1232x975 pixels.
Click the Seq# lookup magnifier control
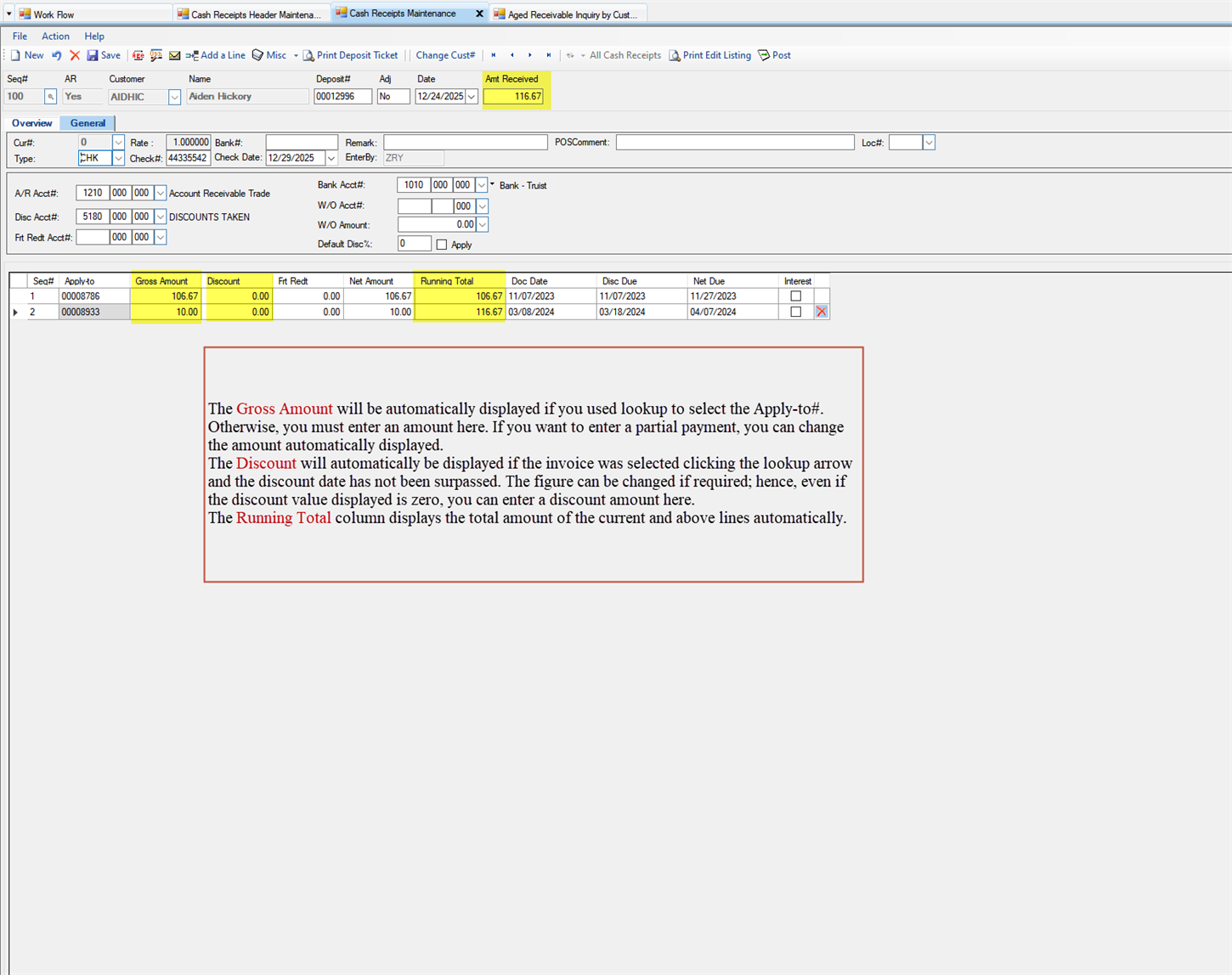(51, 96)
